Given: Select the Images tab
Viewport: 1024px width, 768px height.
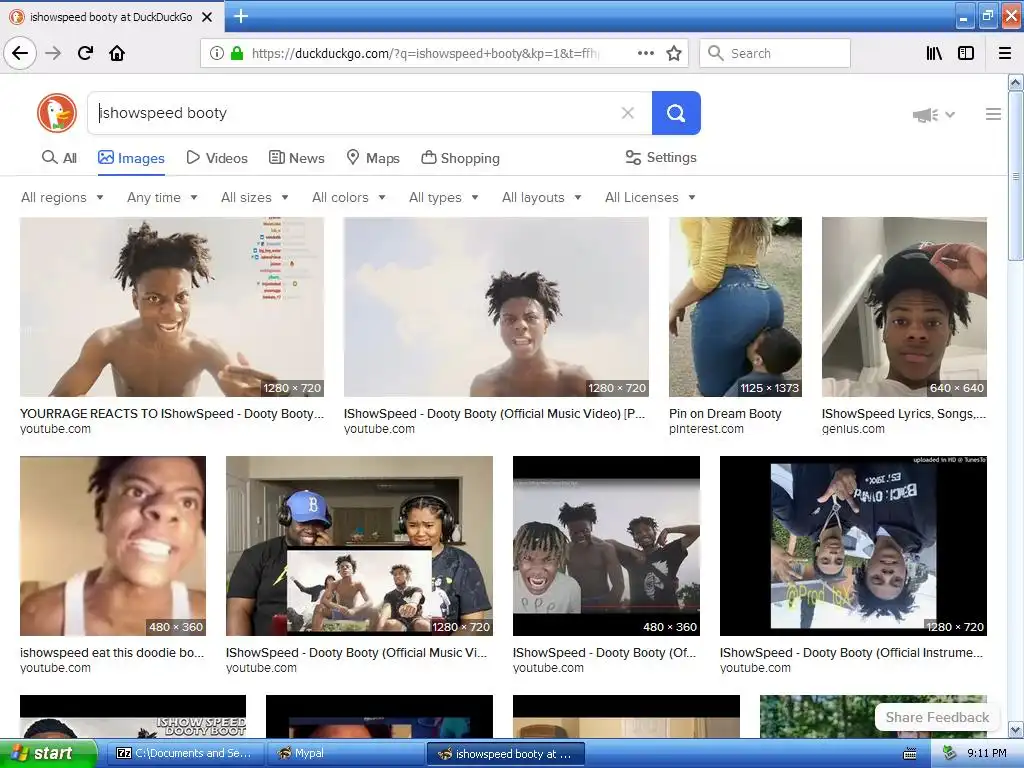Looking at the screenshot, I should pos(131,158).
